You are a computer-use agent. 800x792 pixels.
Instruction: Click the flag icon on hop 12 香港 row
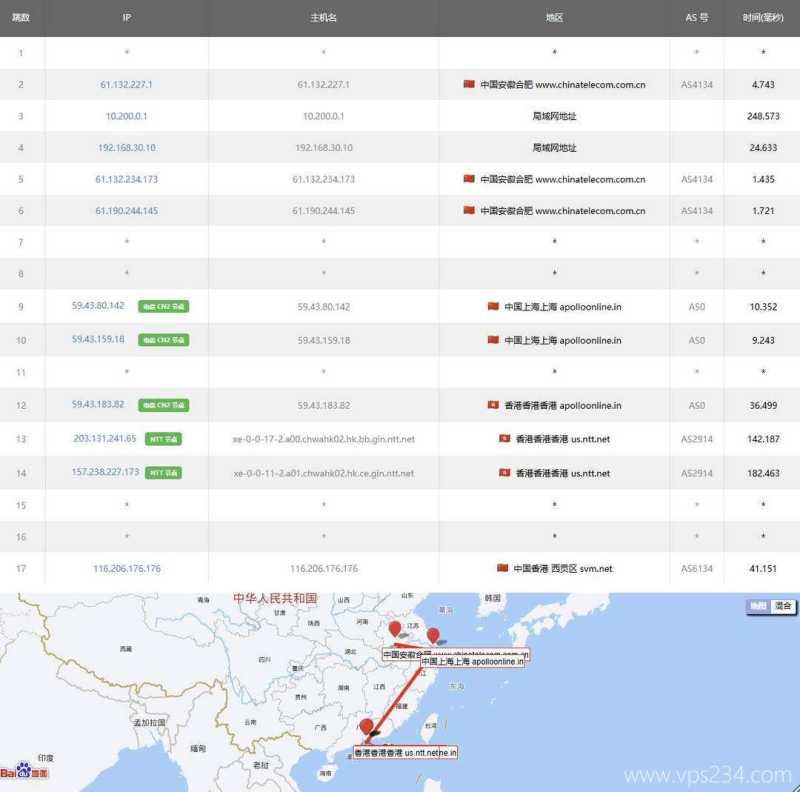point(490,404)
